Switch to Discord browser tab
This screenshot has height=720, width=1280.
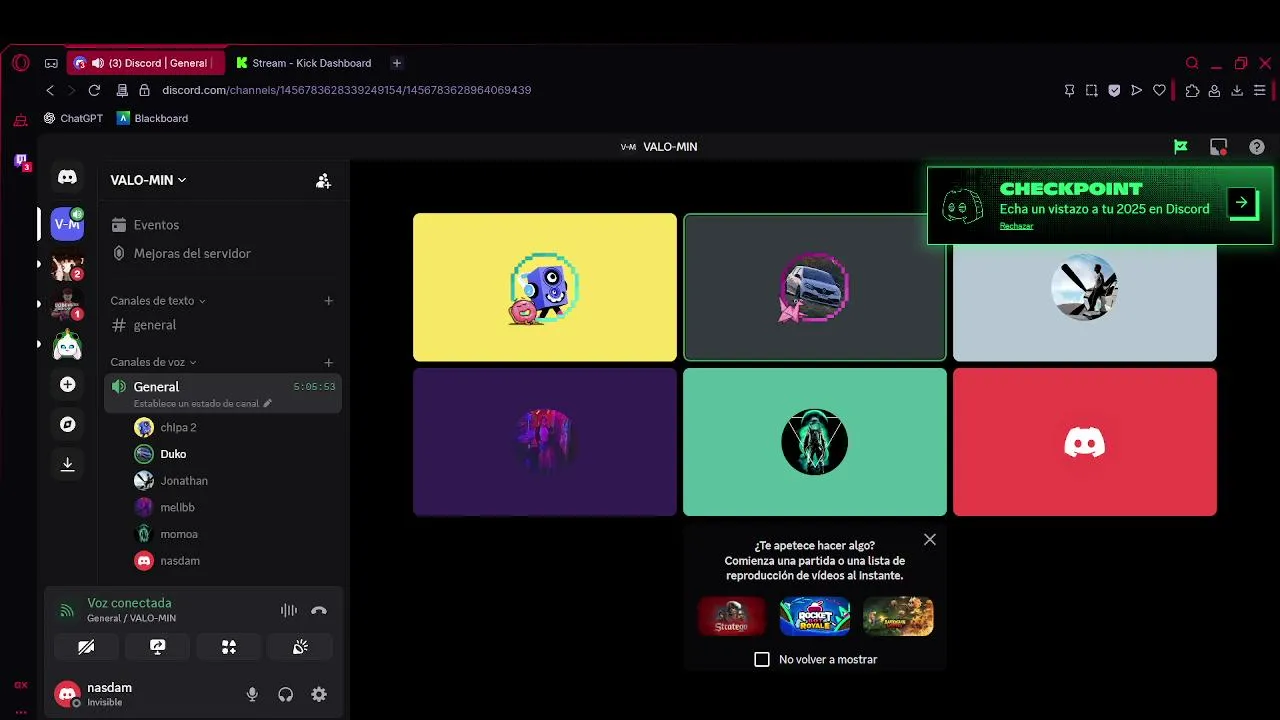point(146,63)
